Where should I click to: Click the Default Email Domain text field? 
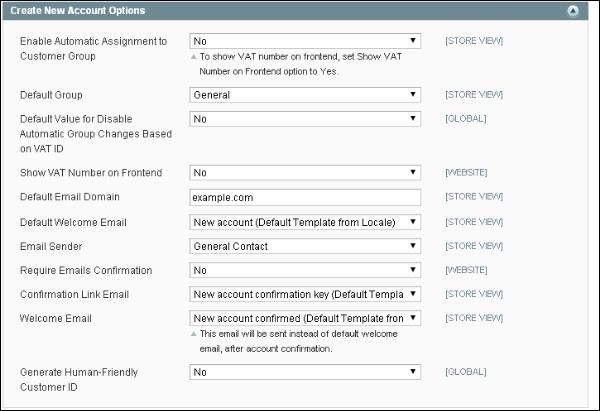pos(305,197)
